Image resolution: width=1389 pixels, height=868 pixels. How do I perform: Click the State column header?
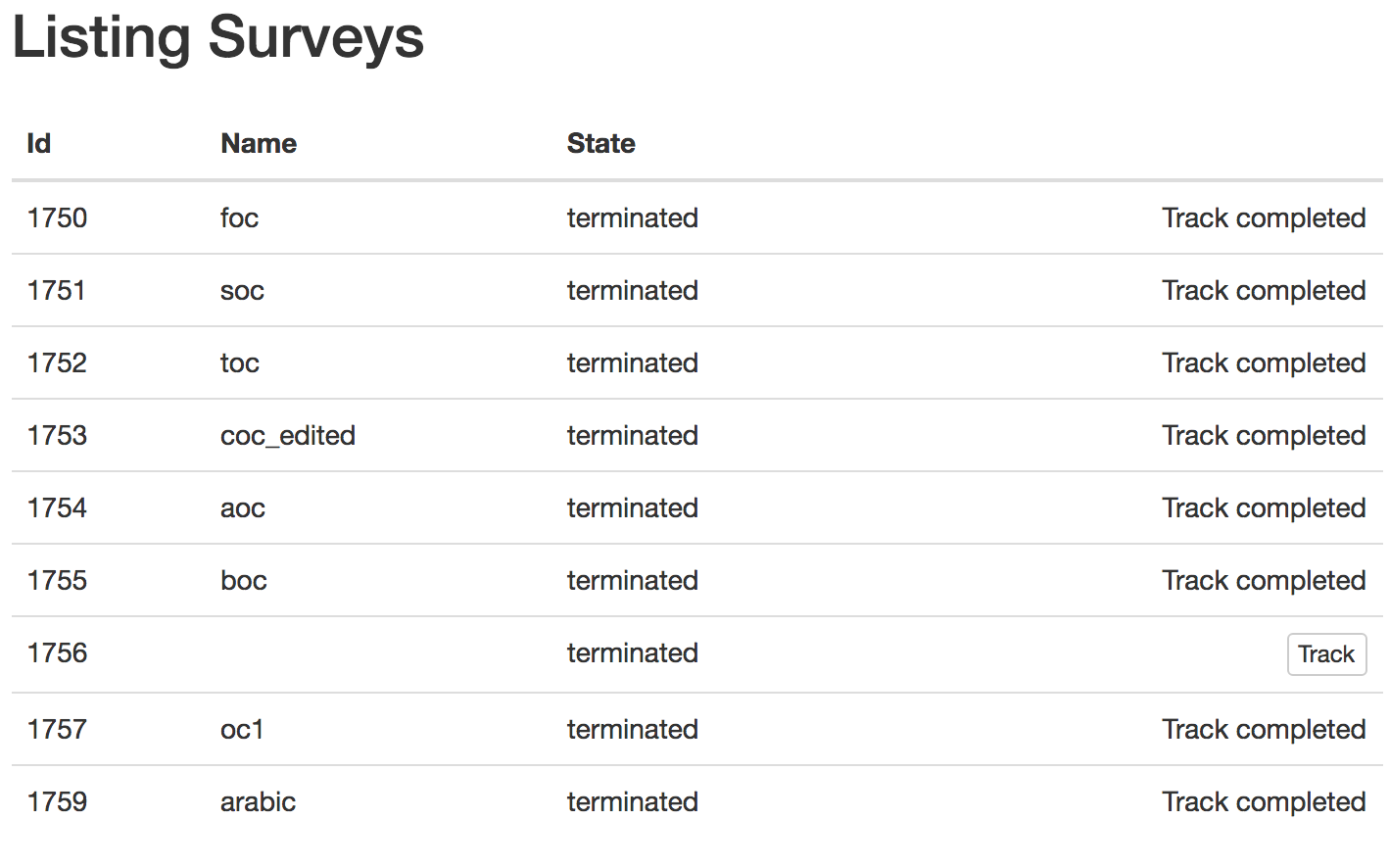coord(600,143)
